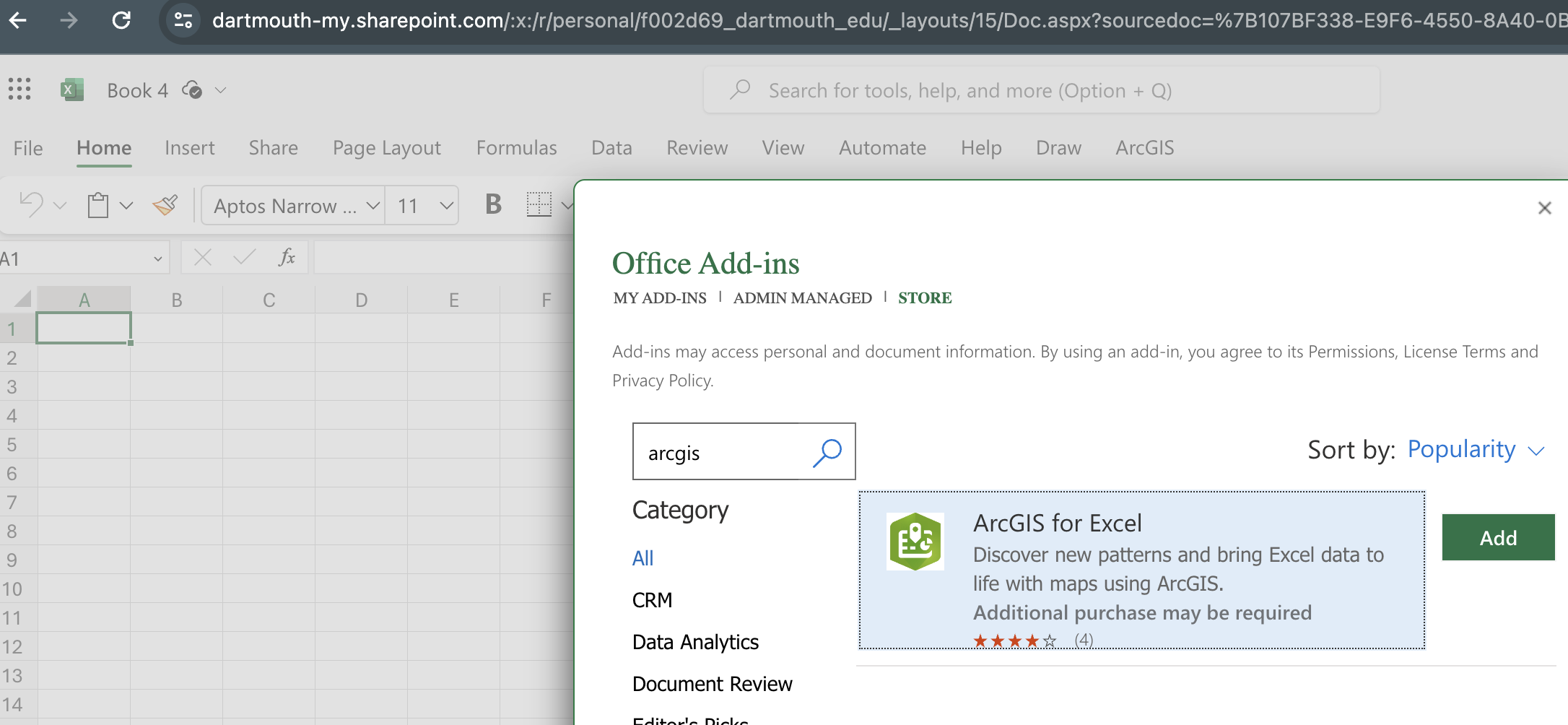Image resolution: width=1568 pixels, height=725 pixels.
Task: Click the cloud saved status icon
Action: coord(192,90)
